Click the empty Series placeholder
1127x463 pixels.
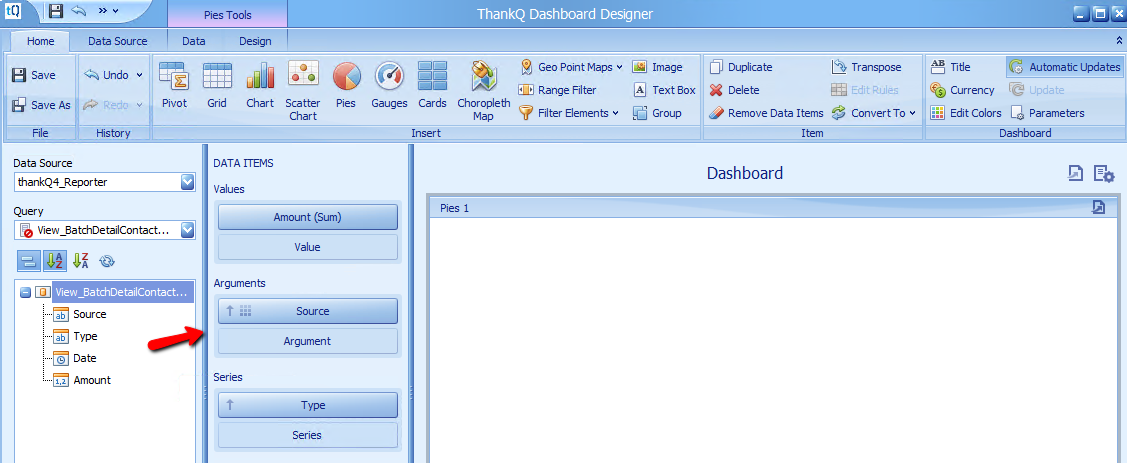tap(308, 436)
